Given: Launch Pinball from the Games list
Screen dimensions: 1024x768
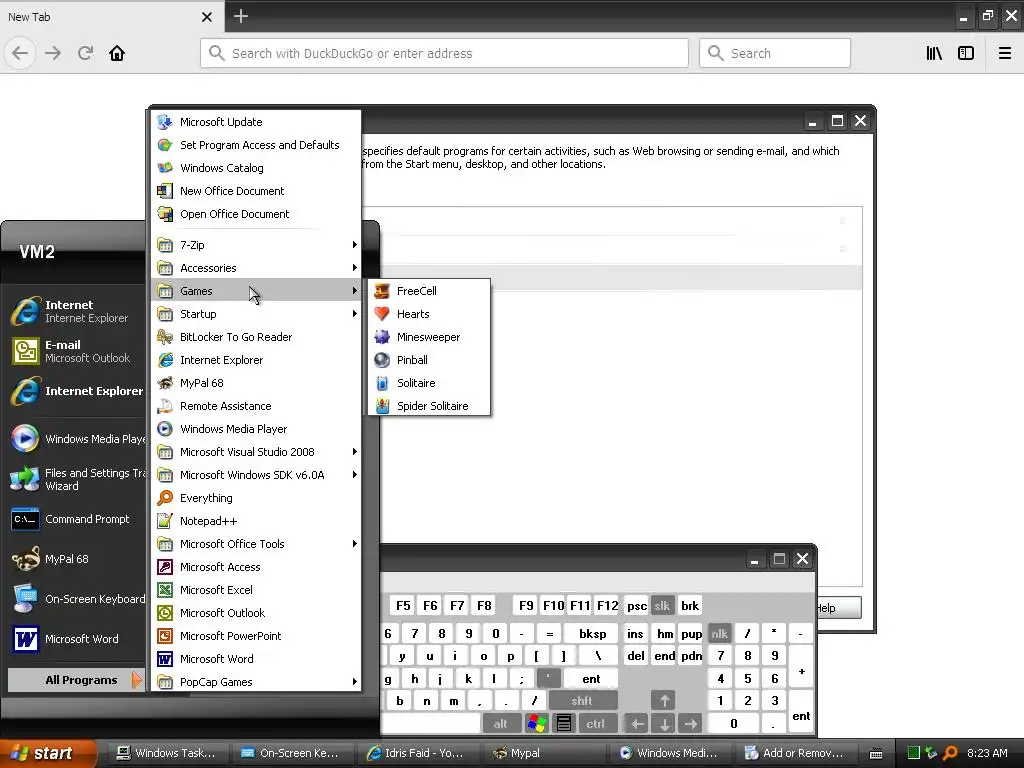Looking at the screenshot, I should tap(429, 360).
